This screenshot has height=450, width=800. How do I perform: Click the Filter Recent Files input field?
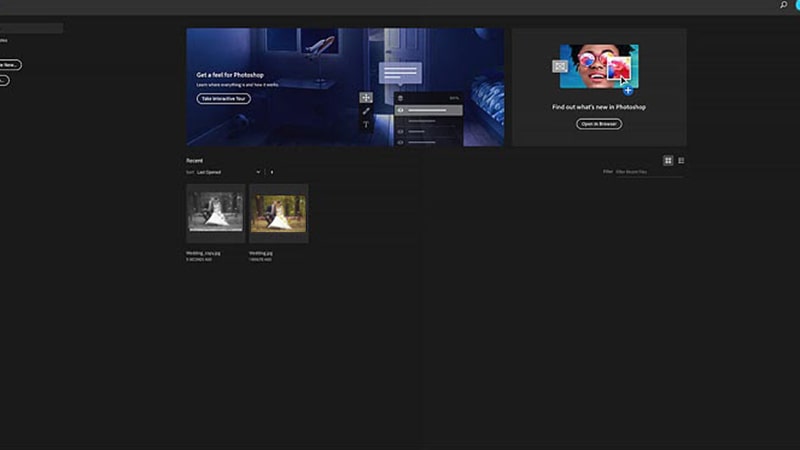[649, 172]
